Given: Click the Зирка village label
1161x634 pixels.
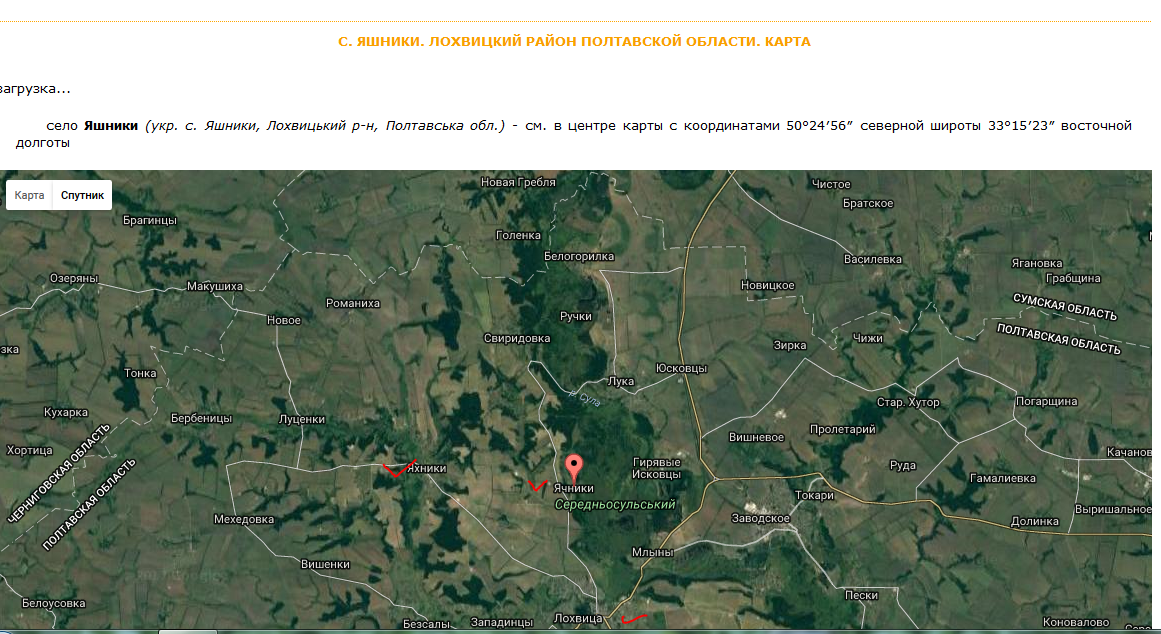Looking at the screenshot, I should click(x=789, y=345).
